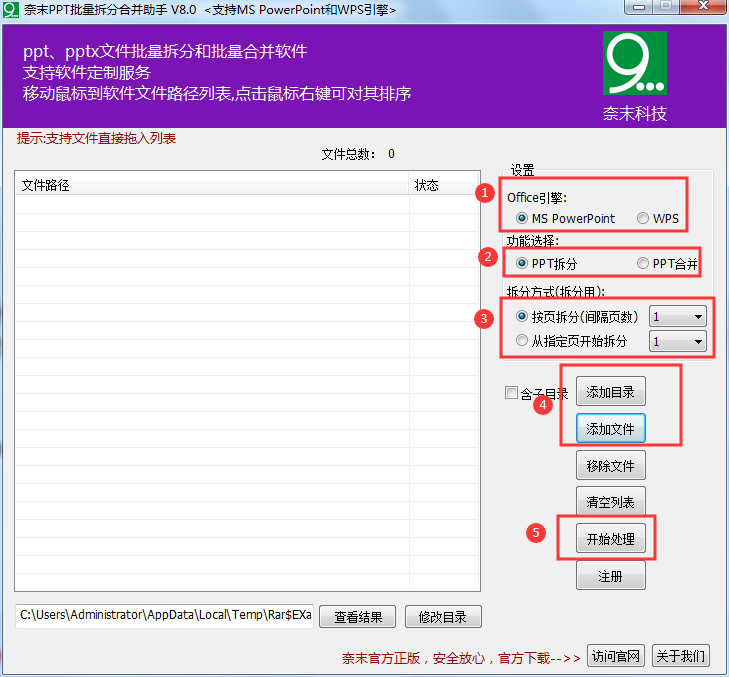Click the 文件路径 column header
The height and width of the screenshot is (677, 729).
tap(211, 185)
